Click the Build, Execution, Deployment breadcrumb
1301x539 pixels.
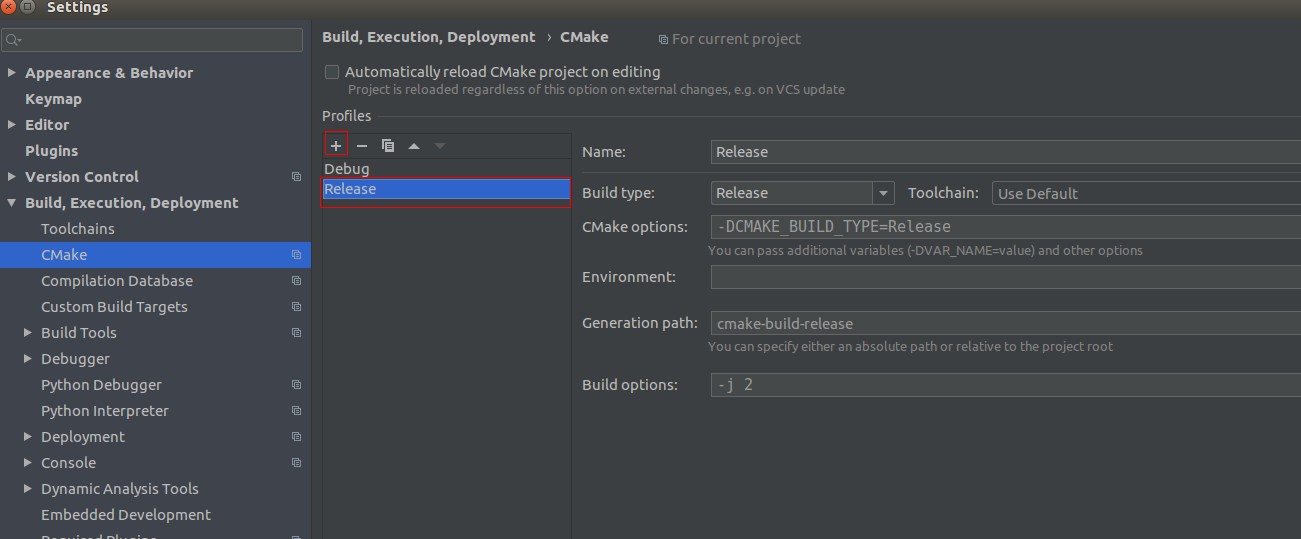tap(429, 37)
